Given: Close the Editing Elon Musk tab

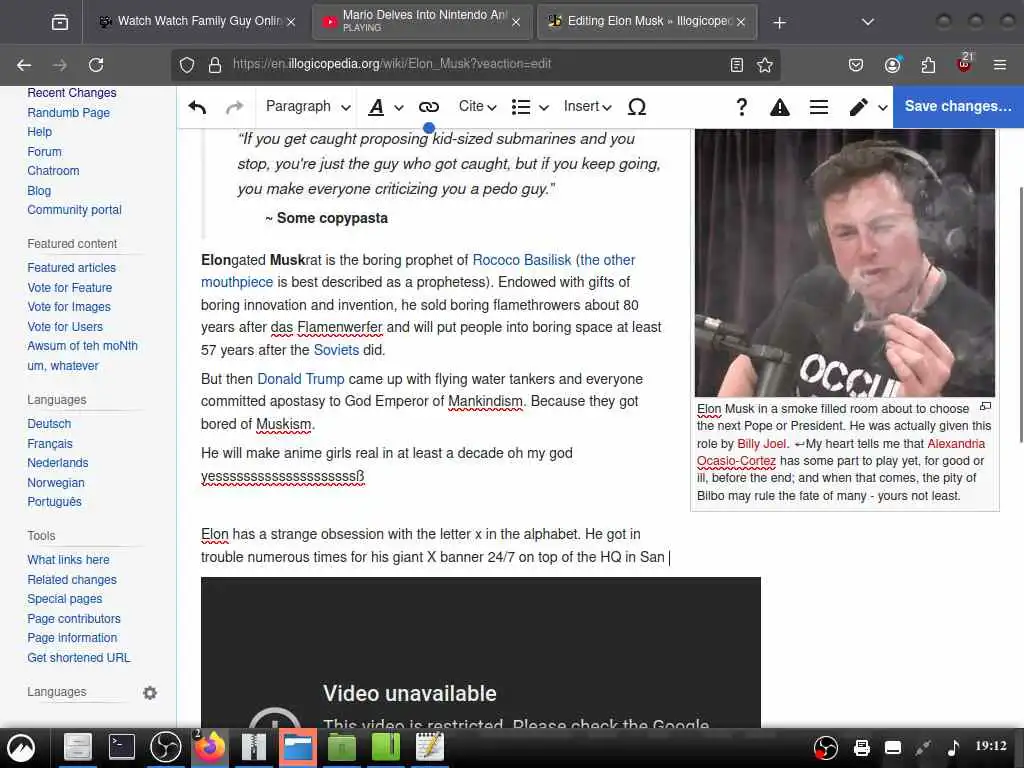Looking at the screenshot, I should [741, 22].
